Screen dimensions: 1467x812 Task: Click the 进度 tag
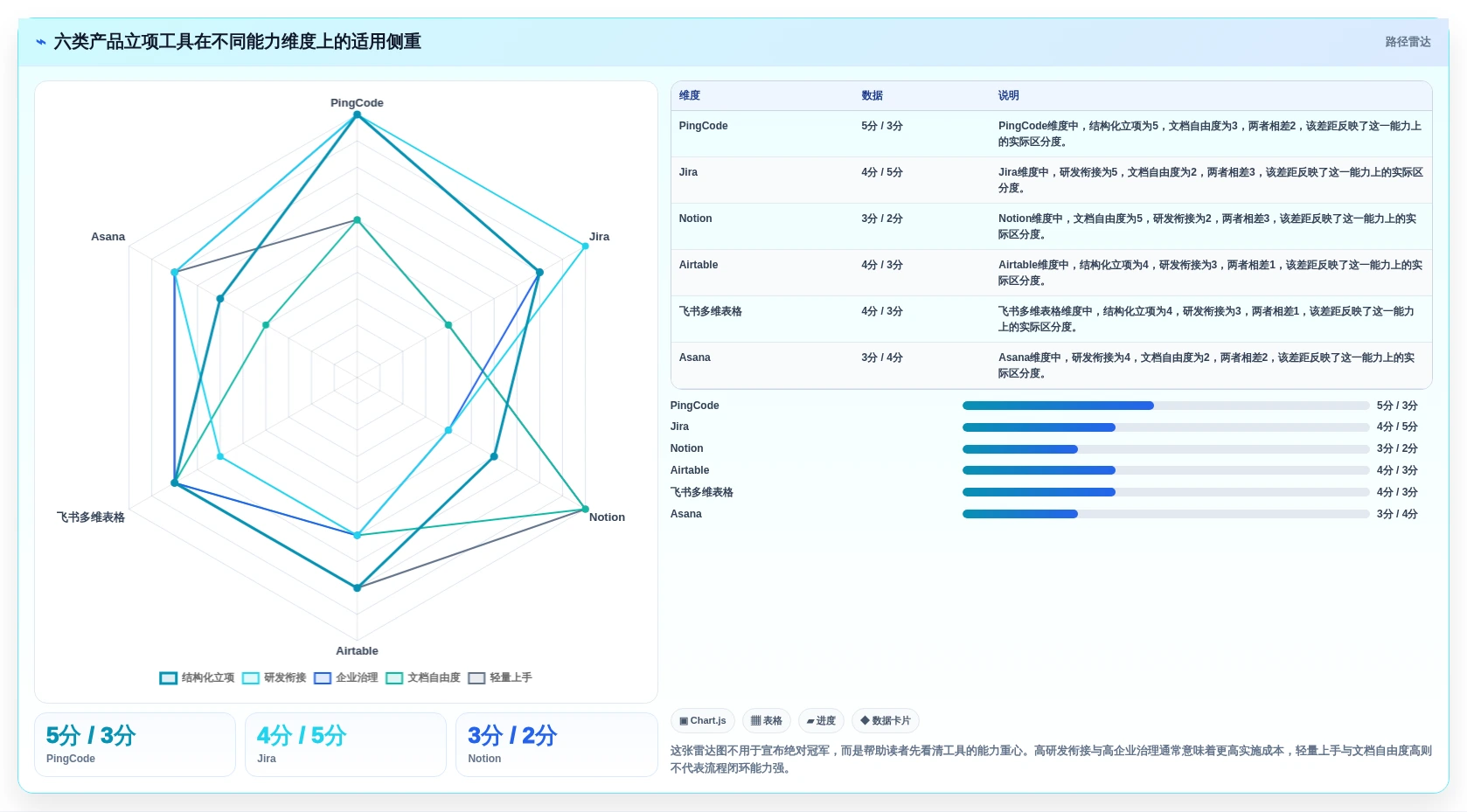(x=821, y=721)
